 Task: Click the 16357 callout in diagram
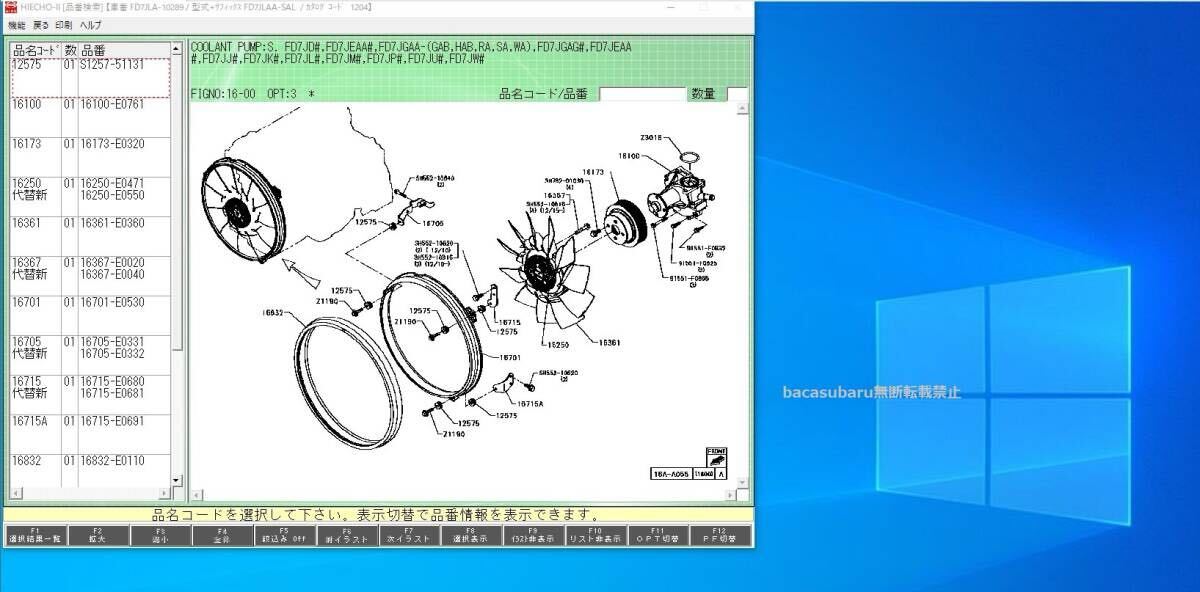(x=556, y=195)
